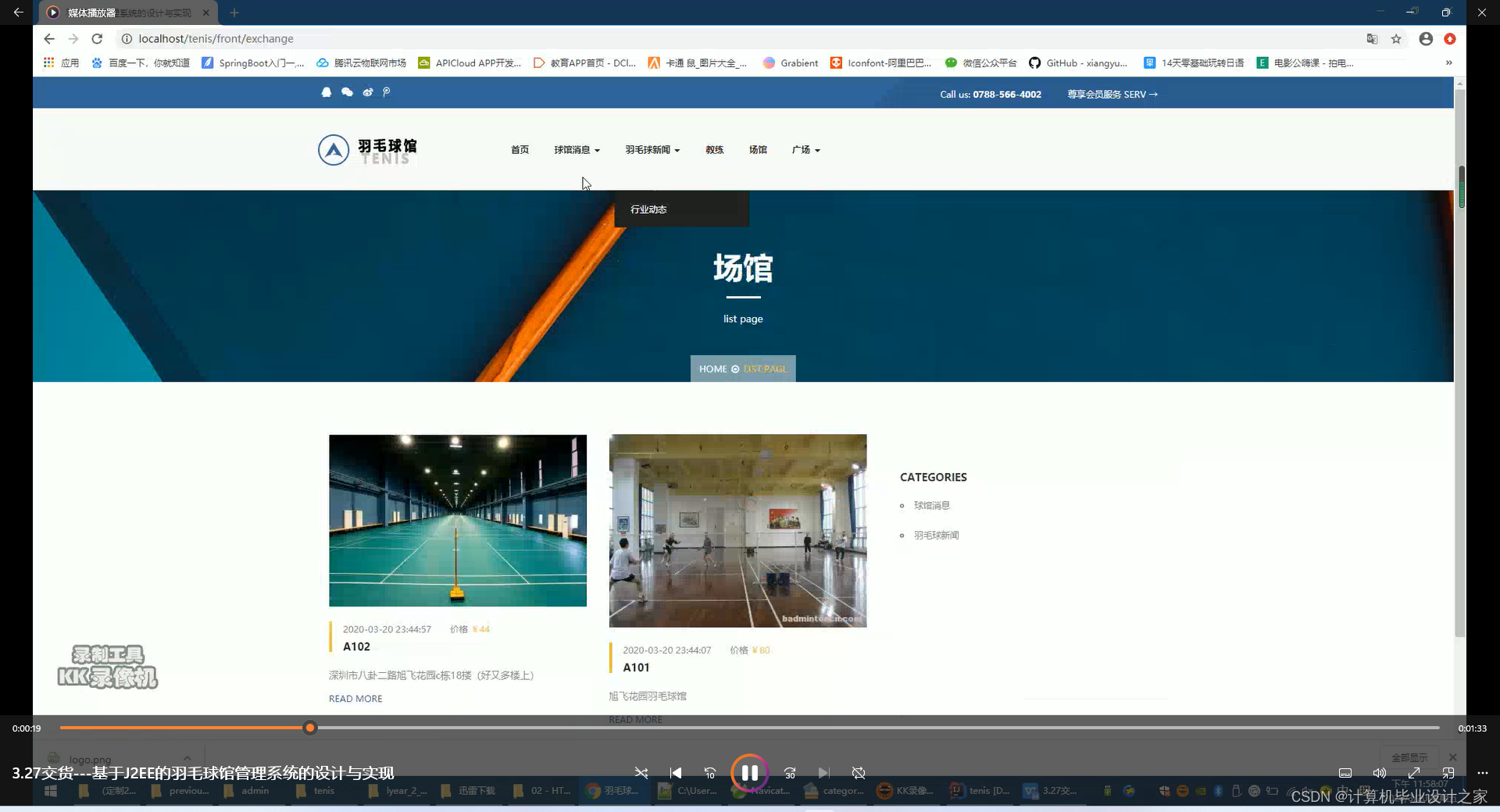The image size is (1500, 812).
Task: Open the 应用 apps bookmark
Action: [61, 62]
